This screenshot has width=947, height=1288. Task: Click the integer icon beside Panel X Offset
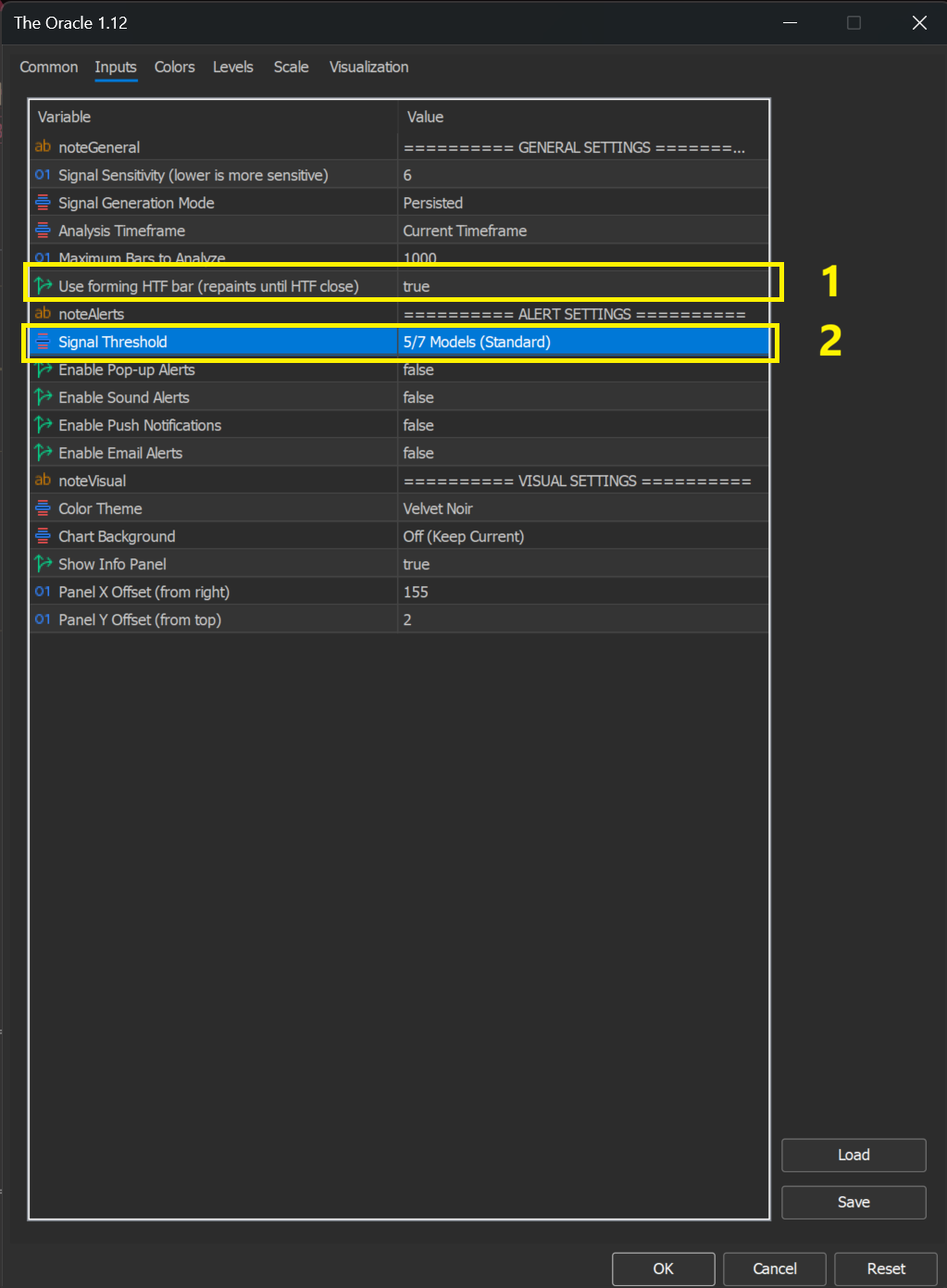click(43, 592)
